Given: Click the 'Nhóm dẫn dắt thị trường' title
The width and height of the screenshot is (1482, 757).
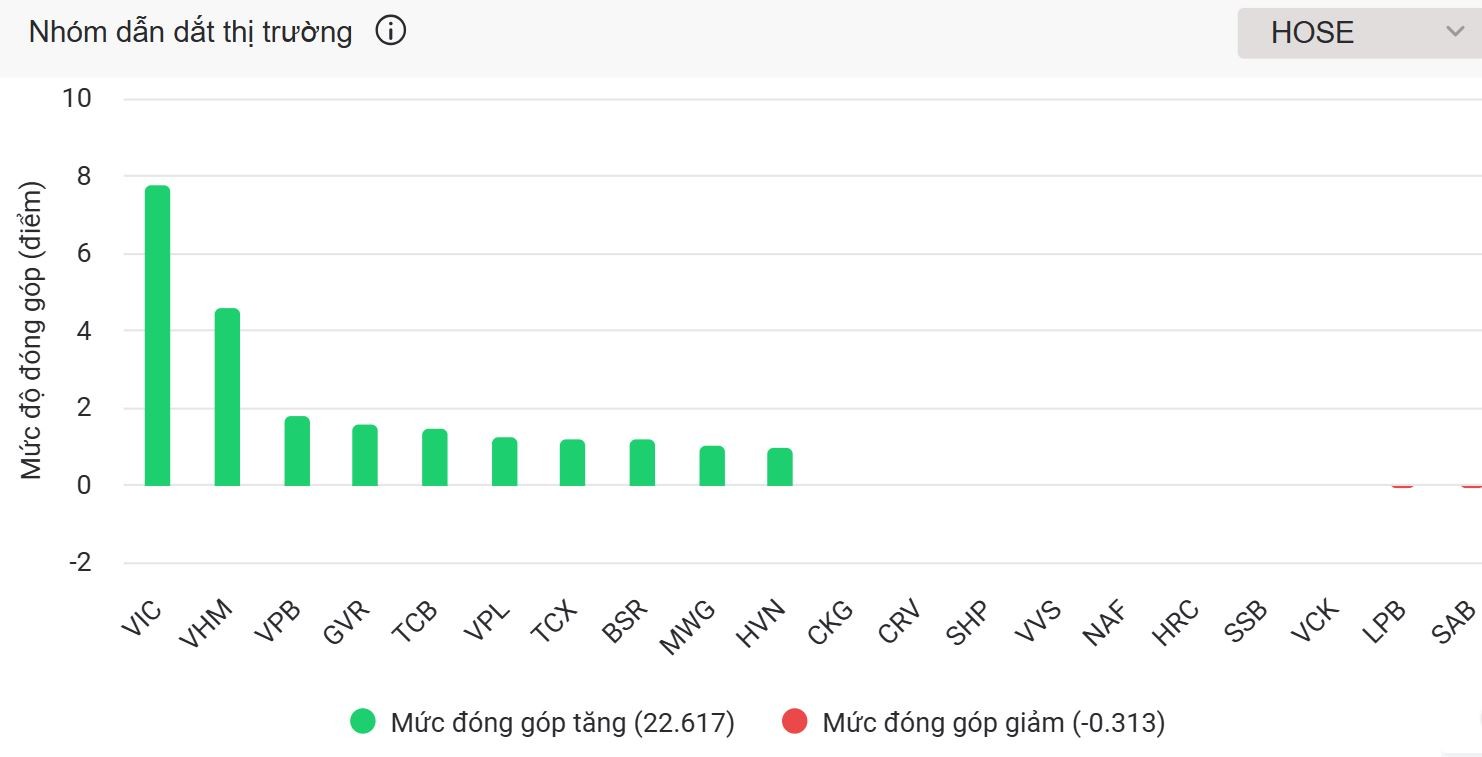Looking at the screenshot, I should point(190,32).
